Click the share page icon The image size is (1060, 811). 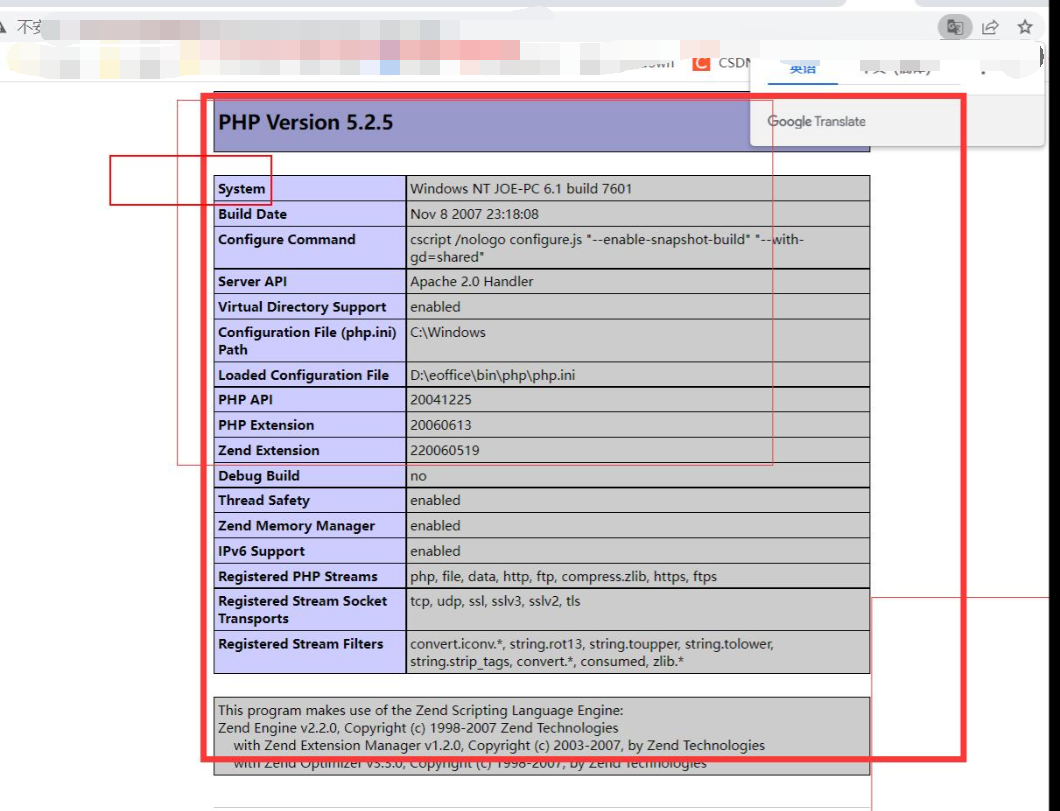point(990,28)
